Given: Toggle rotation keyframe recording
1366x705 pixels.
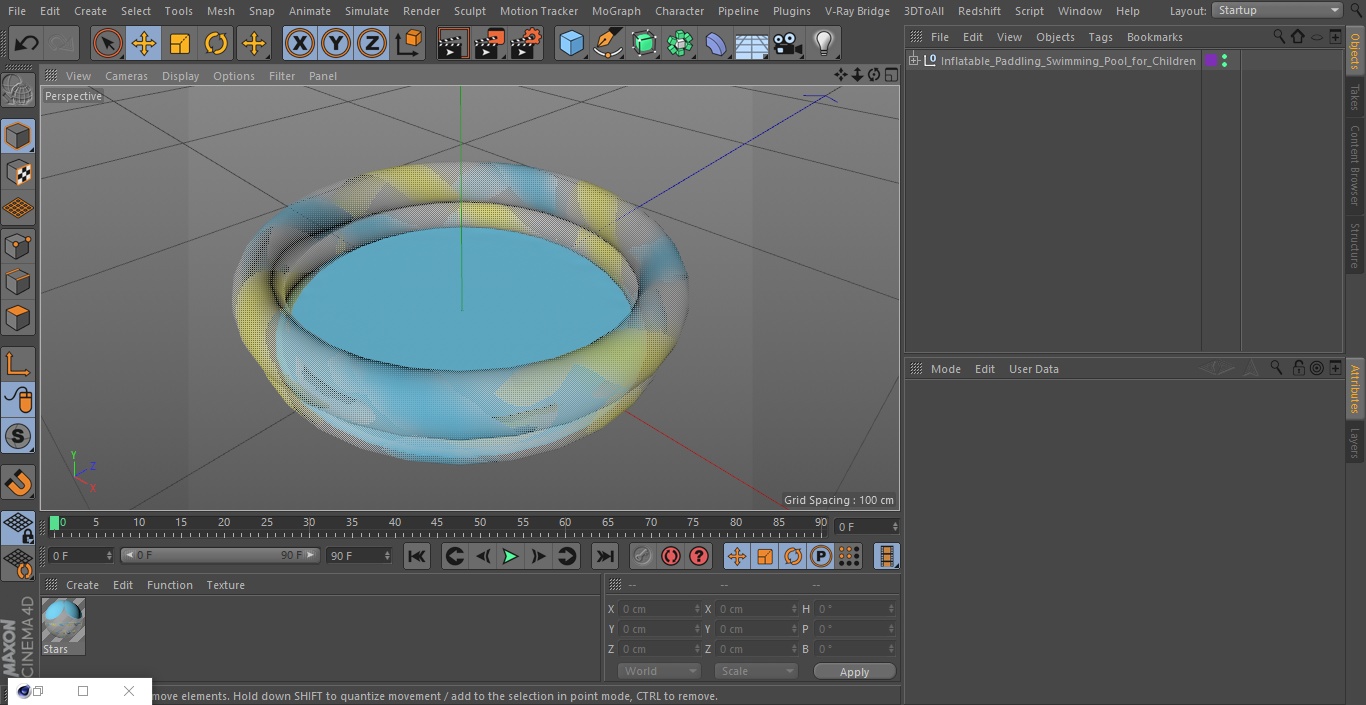Looking at the screenshot, I should [x=793, y=556].
